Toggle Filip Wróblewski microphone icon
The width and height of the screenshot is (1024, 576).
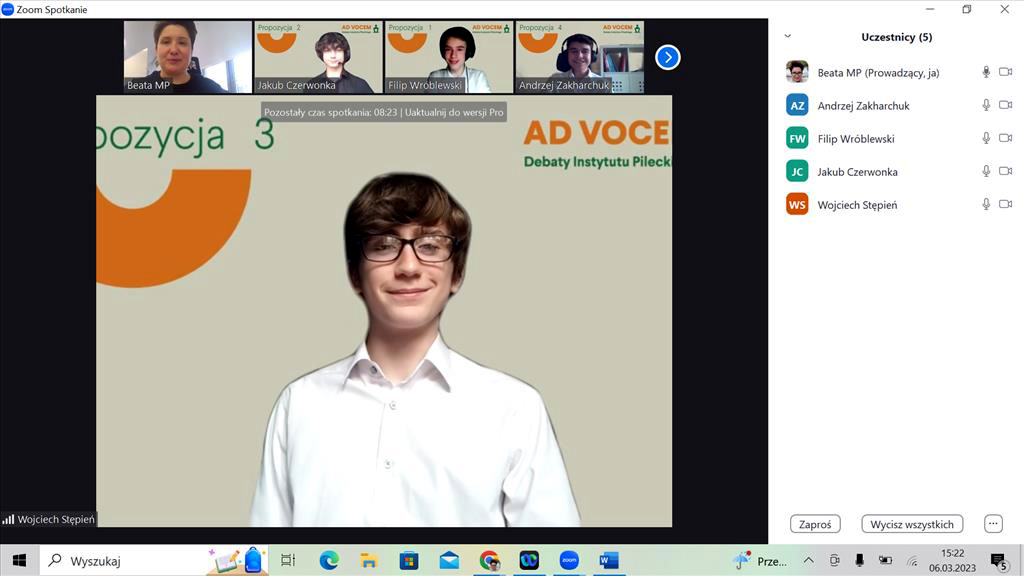pyautogui.click(x=986, y=138)
